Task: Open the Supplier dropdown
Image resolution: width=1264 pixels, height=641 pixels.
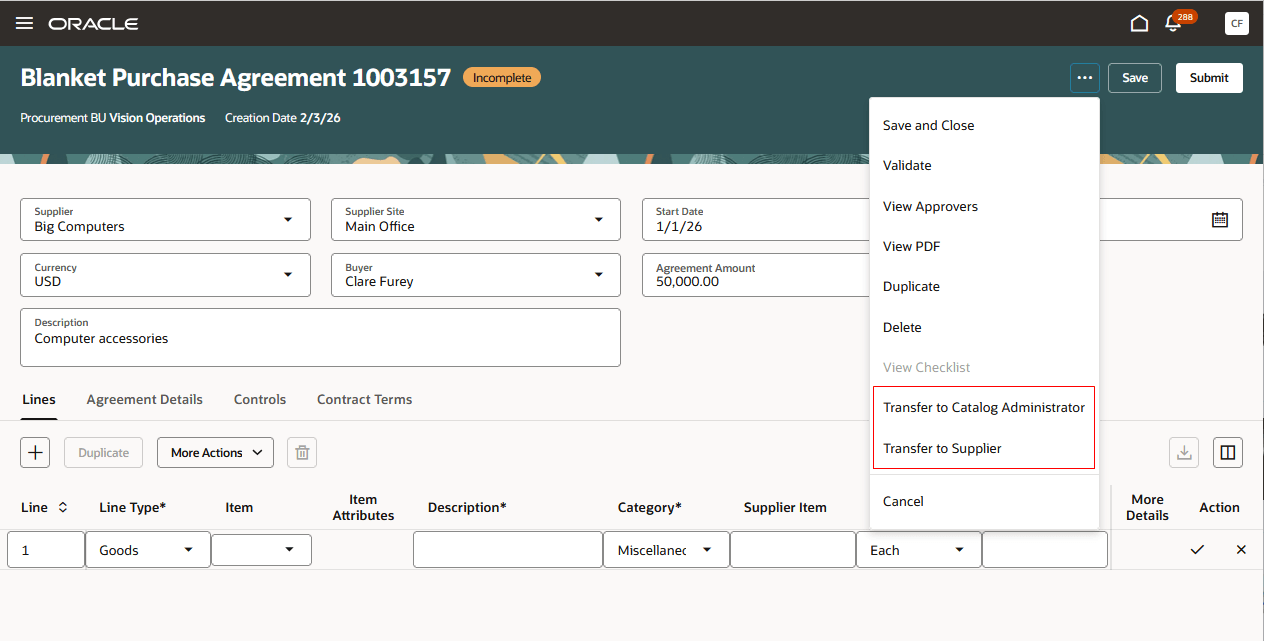Action: [290, 219]
